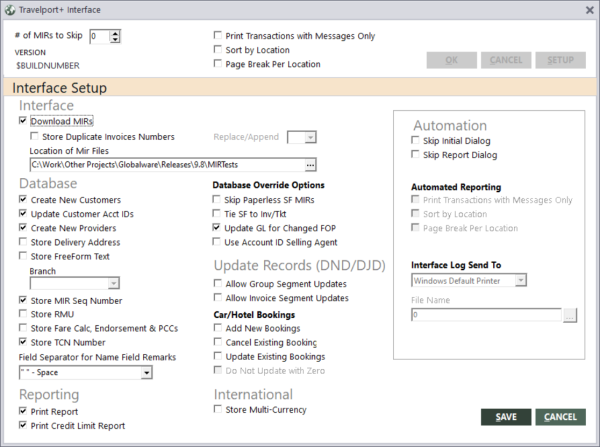Expand Field Separator for Name Field Remarks dropdown
The image size is (600, 447).
(x=147, y=373)
